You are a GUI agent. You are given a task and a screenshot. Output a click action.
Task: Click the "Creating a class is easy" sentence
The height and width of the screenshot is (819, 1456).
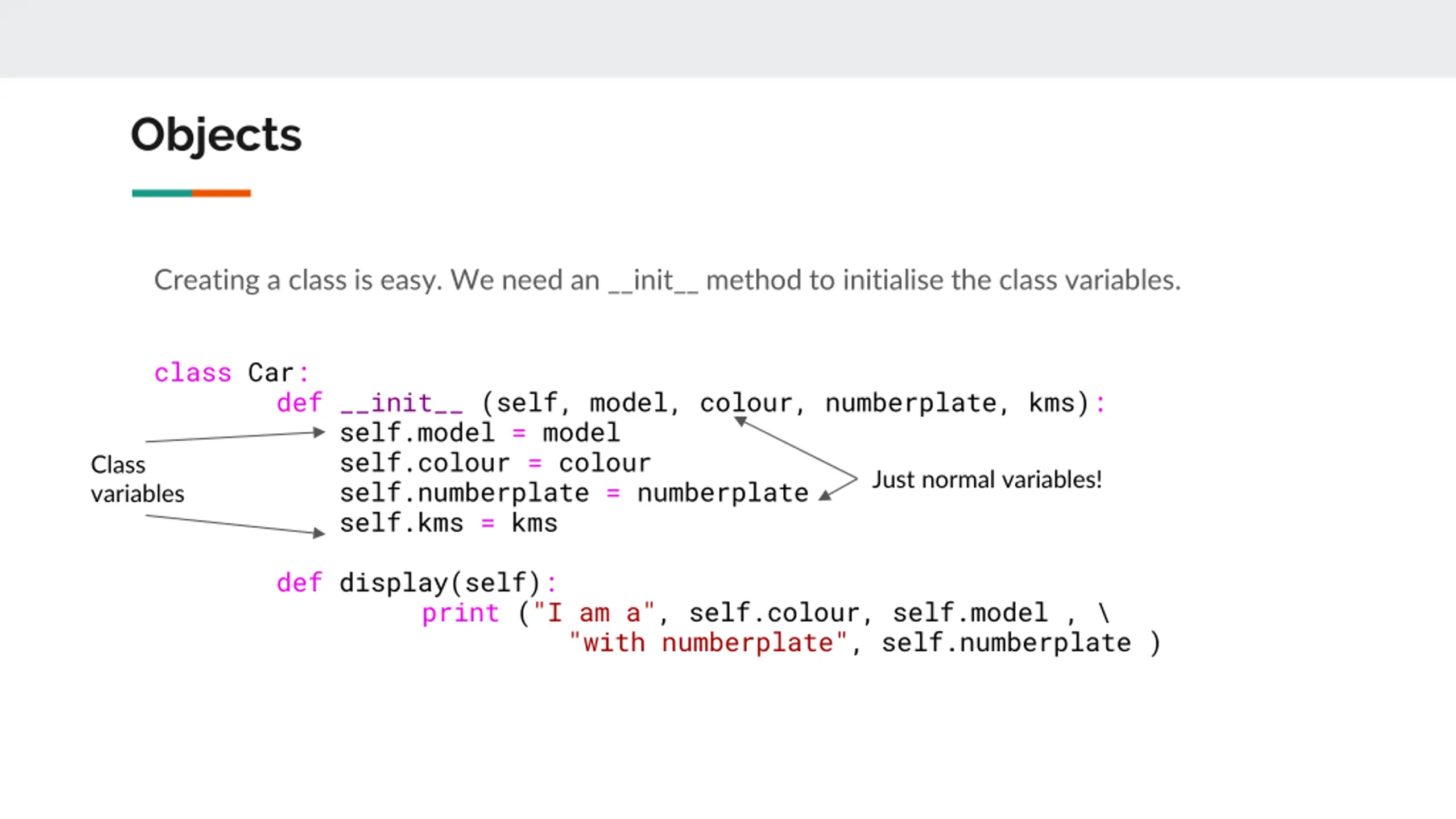pos(667,280)
